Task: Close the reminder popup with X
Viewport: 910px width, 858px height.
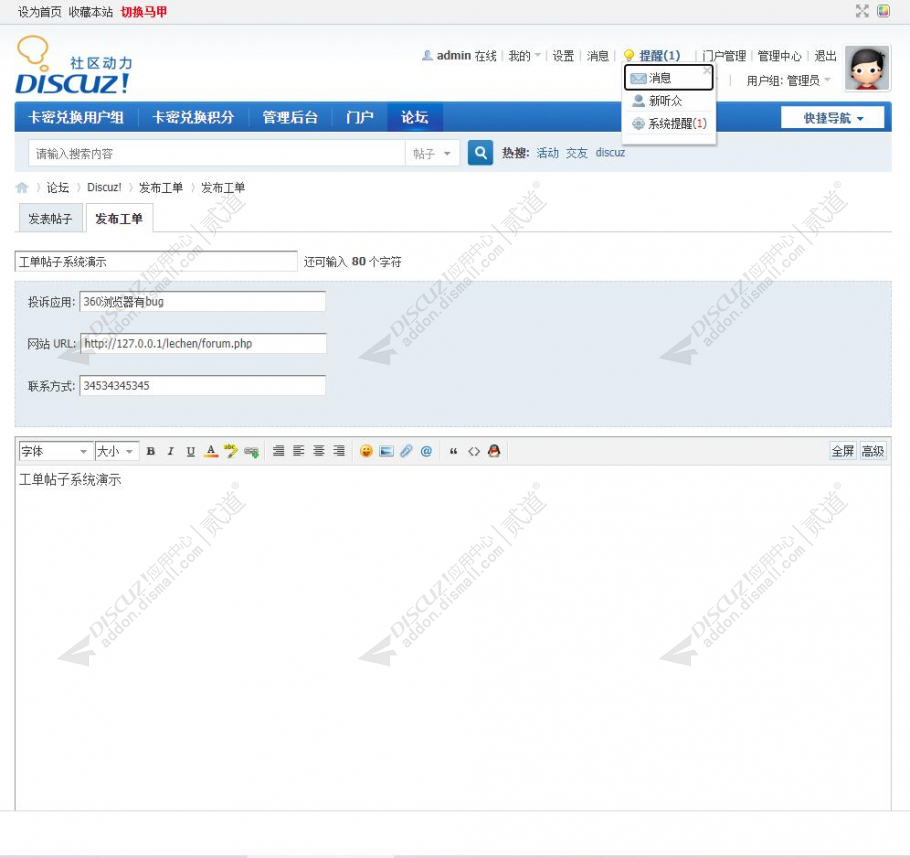Action: click(706, 71)
